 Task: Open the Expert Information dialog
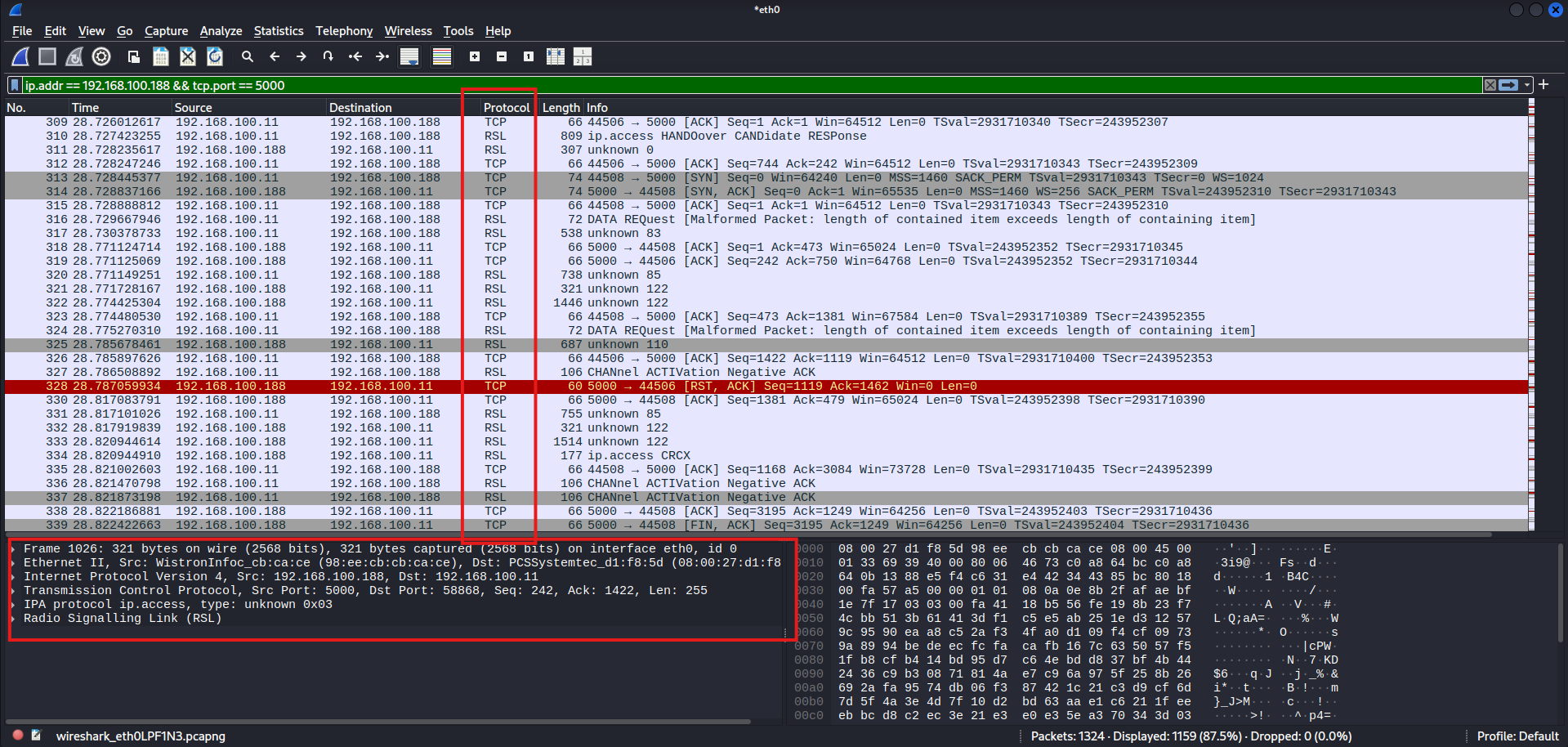click(16, 735)
